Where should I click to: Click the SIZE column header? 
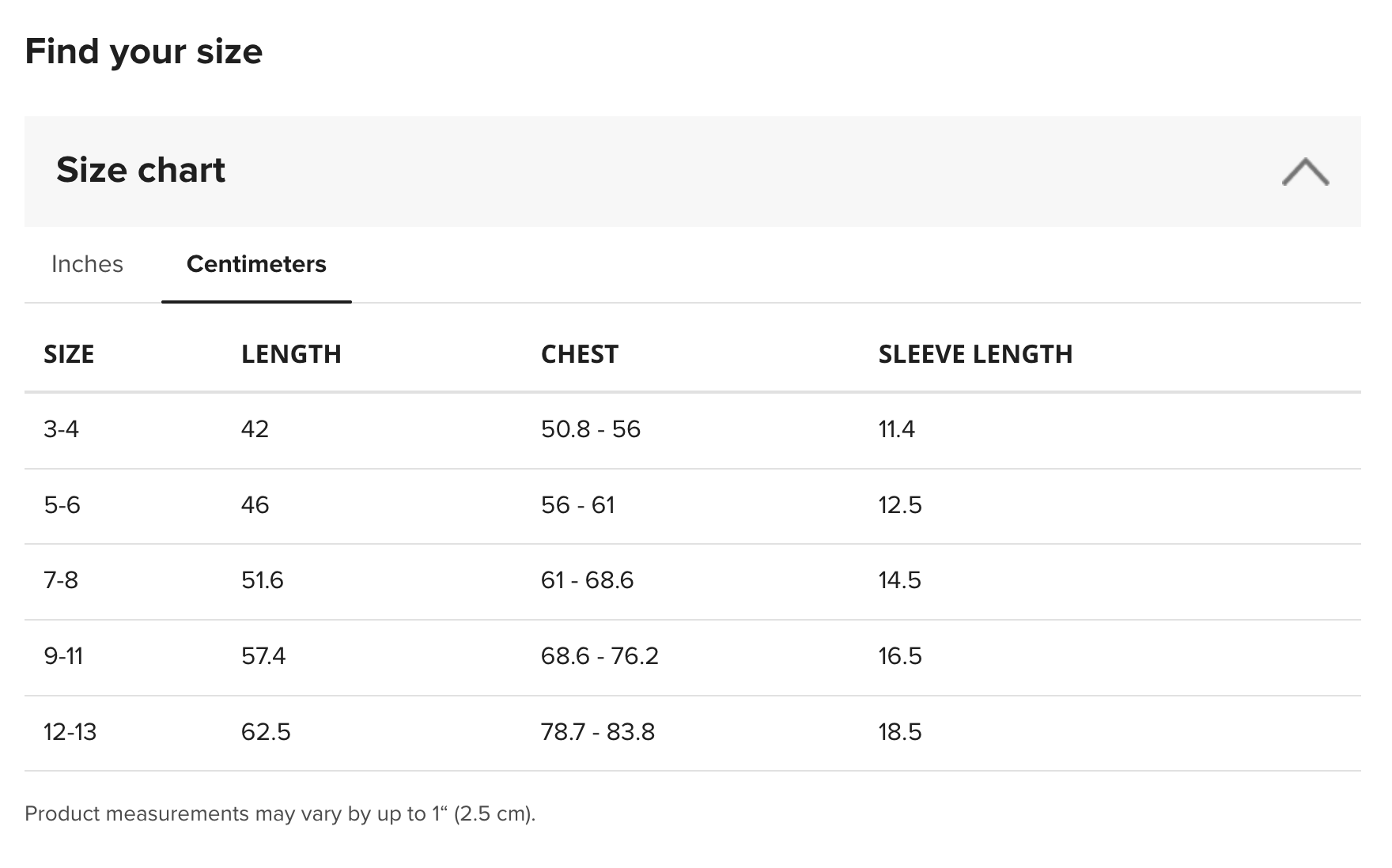(x=69, y=354)
